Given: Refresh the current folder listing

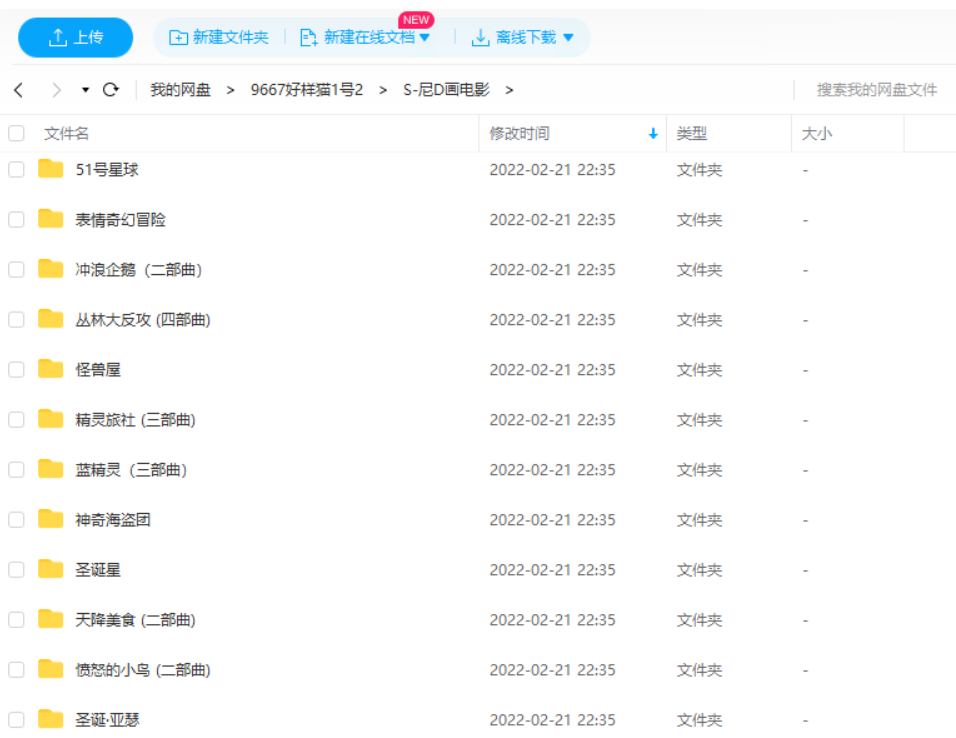Looking at the screenshot, I should (x=111, y=90).
